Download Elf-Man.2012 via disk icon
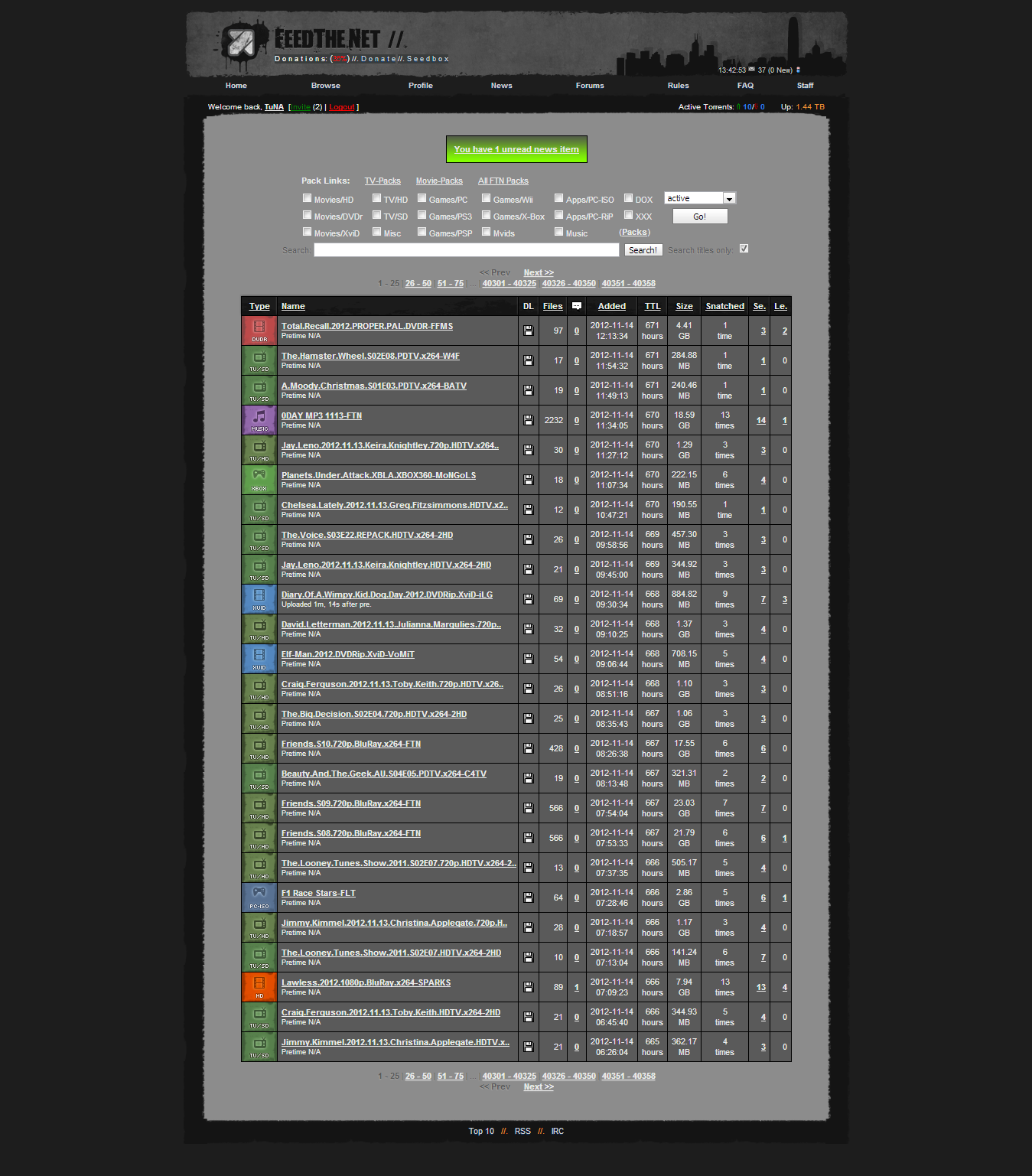 [x=528, y=659]
